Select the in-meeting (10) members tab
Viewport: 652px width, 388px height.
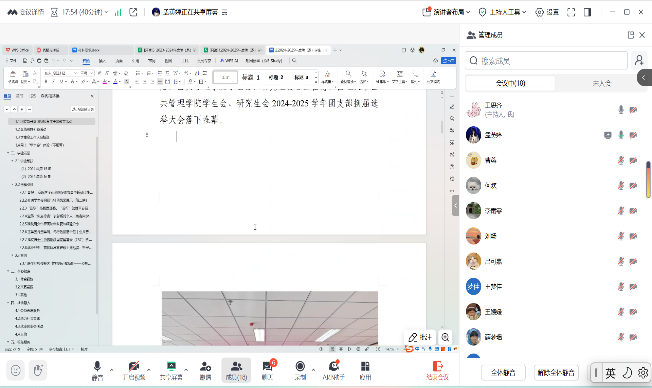coord(511,83)
